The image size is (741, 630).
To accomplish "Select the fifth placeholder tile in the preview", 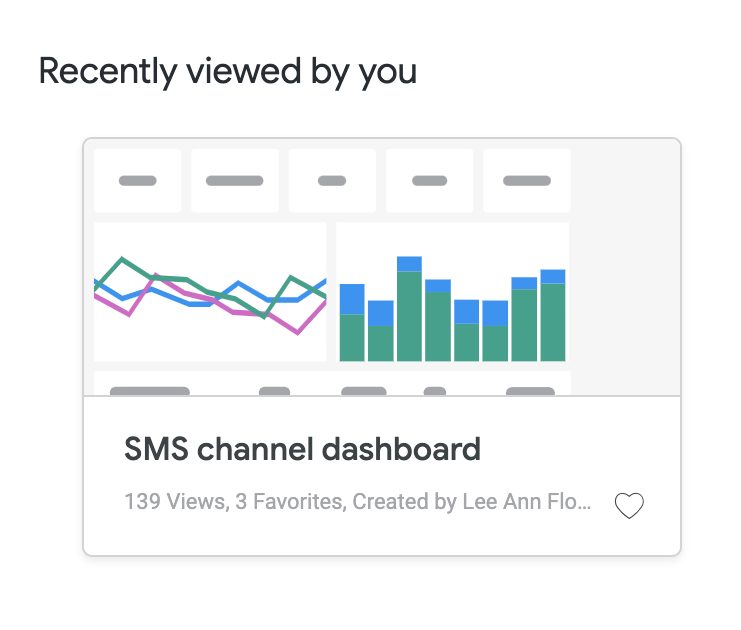I will [x=527, y=181].
